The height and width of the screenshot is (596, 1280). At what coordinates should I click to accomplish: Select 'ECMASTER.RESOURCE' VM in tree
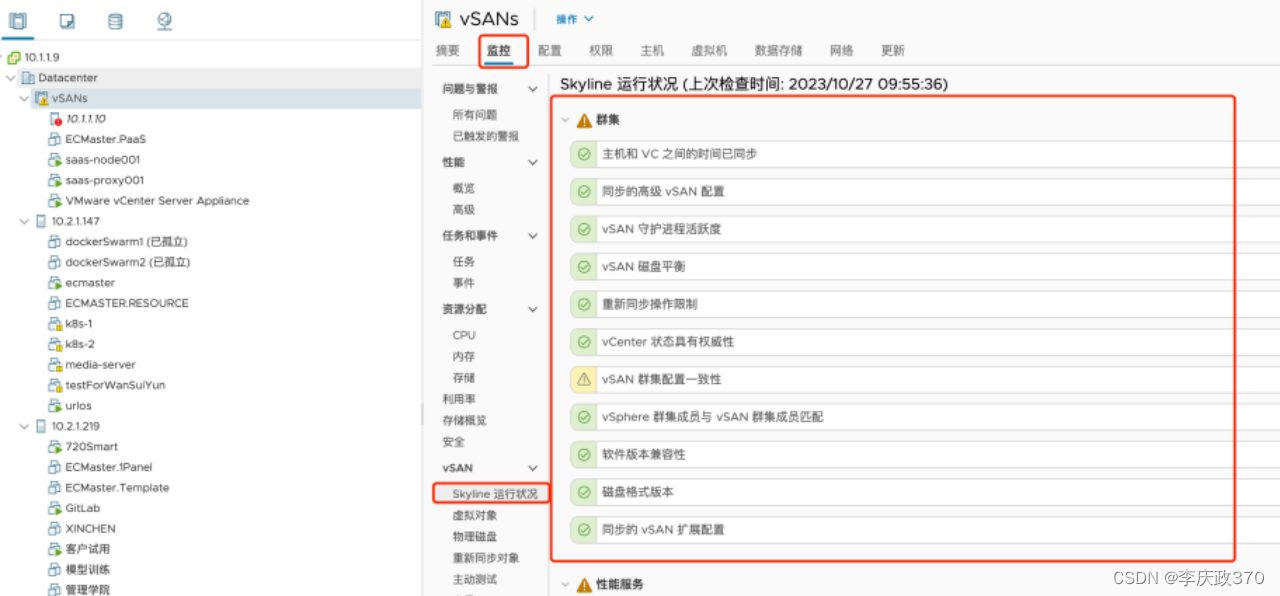click(x=127, y=303)
